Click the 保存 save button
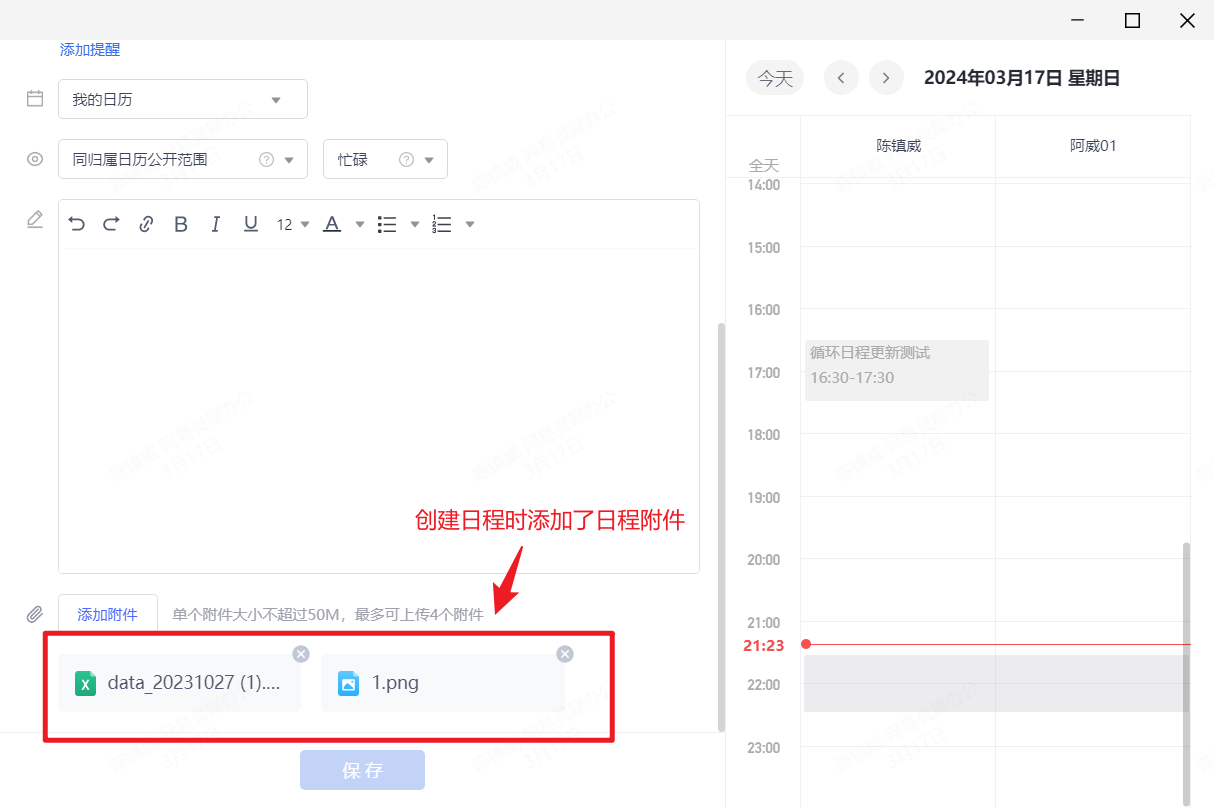This screenshot has width=1214, height=808. (x=362, y=770)
